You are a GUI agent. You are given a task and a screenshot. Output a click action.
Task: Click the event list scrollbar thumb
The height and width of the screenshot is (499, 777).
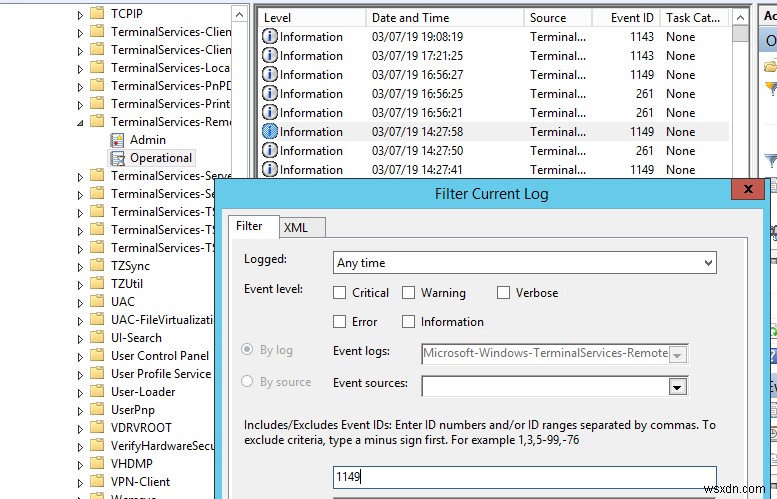(740, 35)
